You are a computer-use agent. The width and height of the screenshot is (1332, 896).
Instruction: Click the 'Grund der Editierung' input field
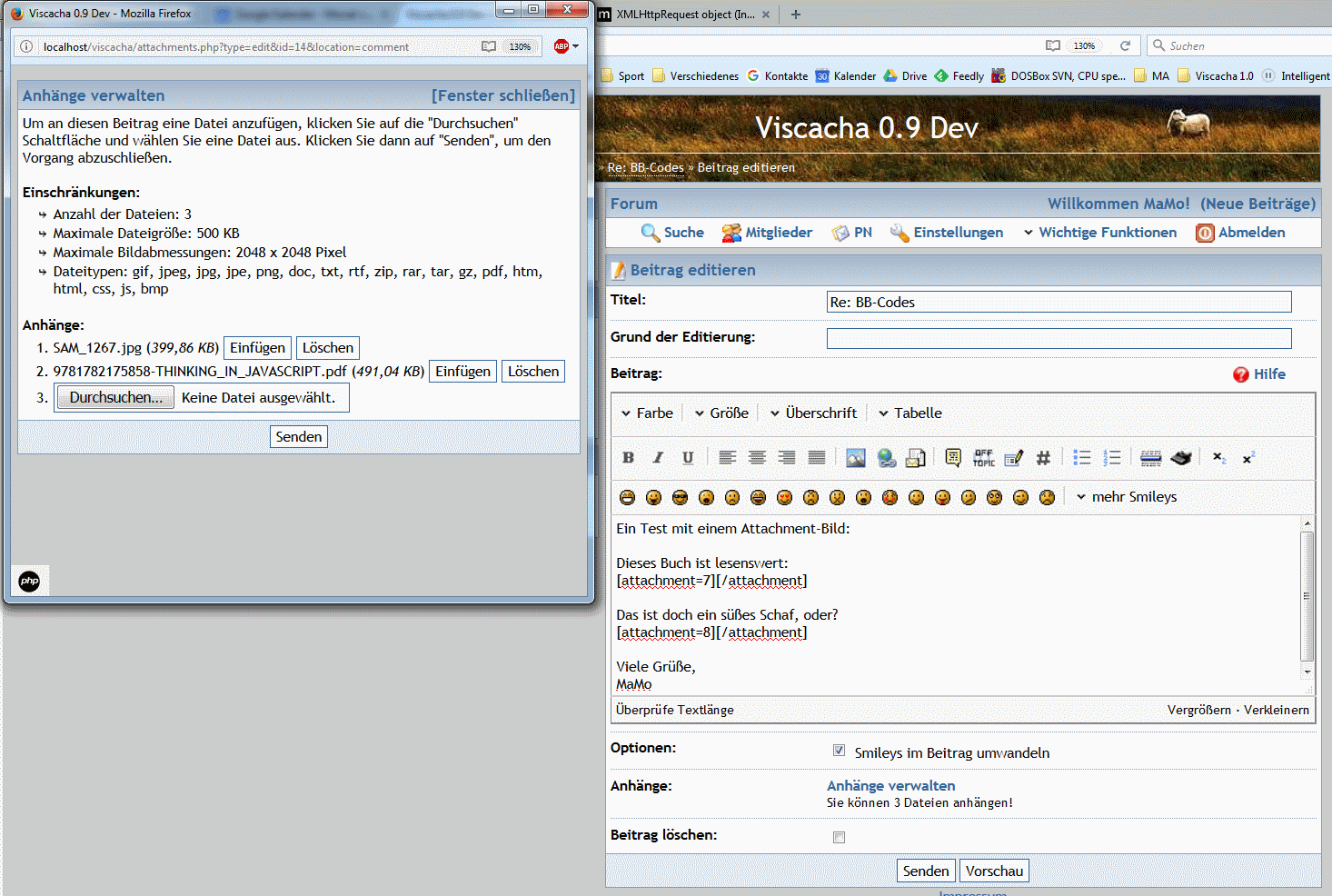click(1059, 338)
